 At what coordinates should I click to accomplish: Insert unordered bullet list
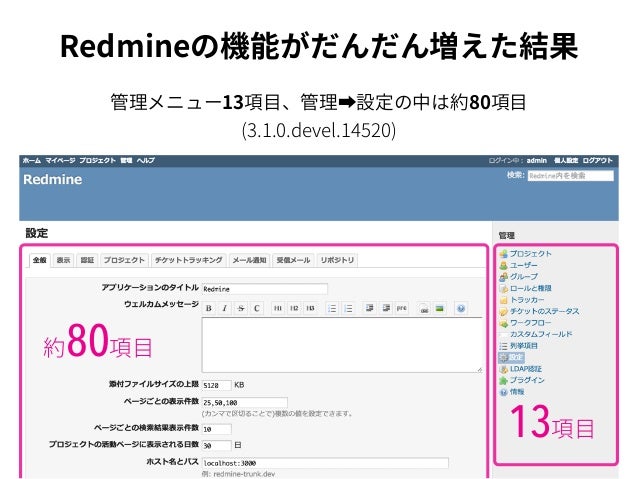(332, 308)
